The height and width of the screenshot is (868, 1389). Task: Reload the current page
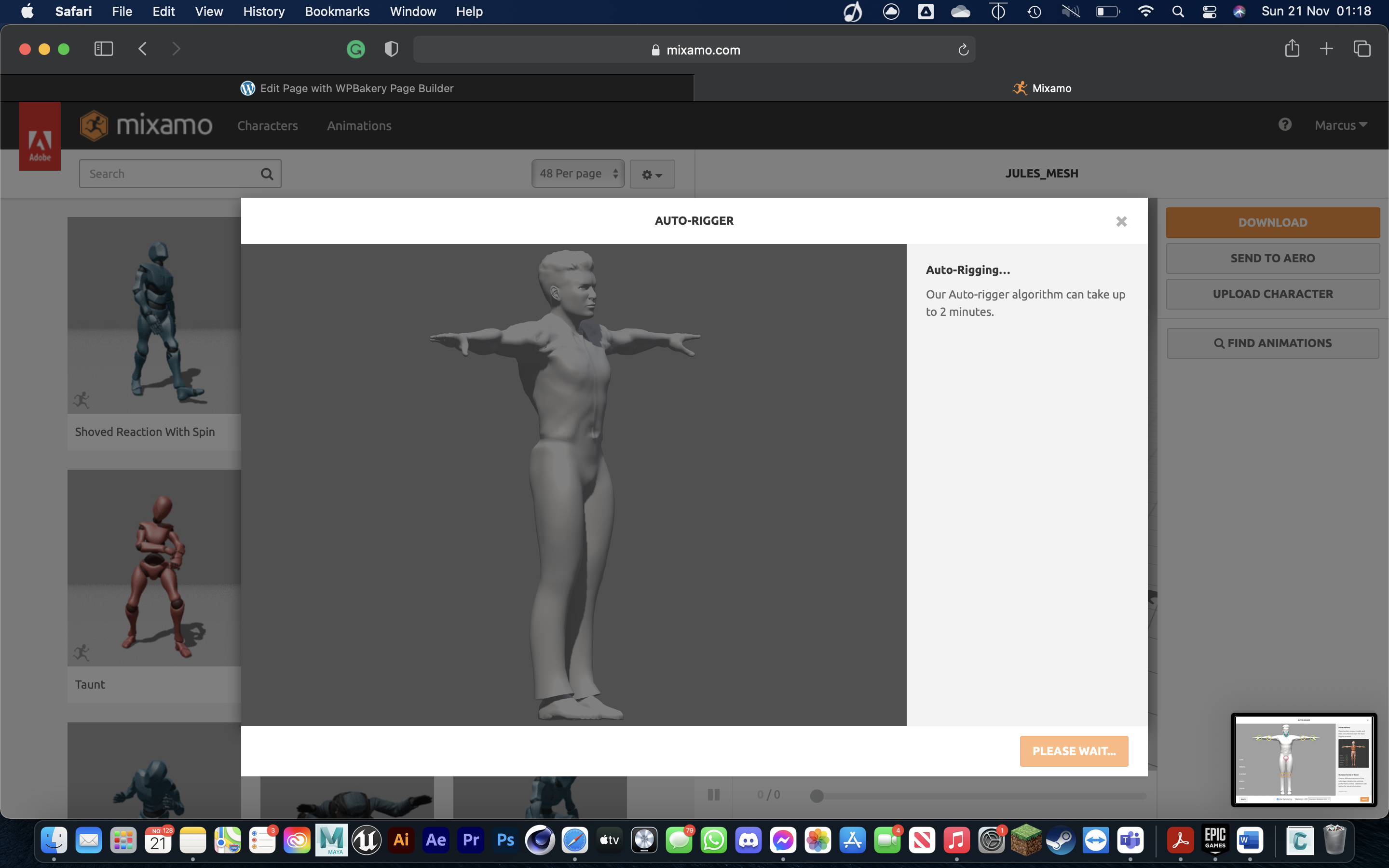click(x=963, y=50)
